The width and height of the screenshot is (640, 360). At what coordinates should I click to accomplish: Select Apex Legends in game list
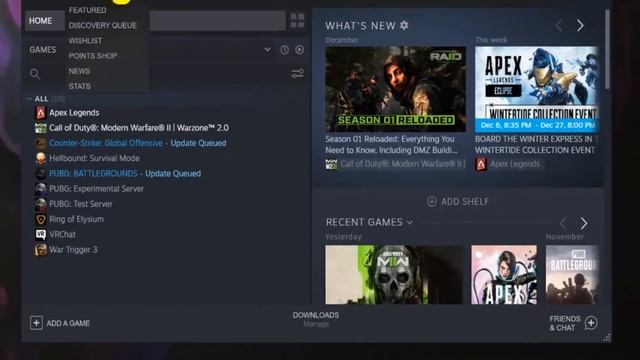(x=74, y=113)
